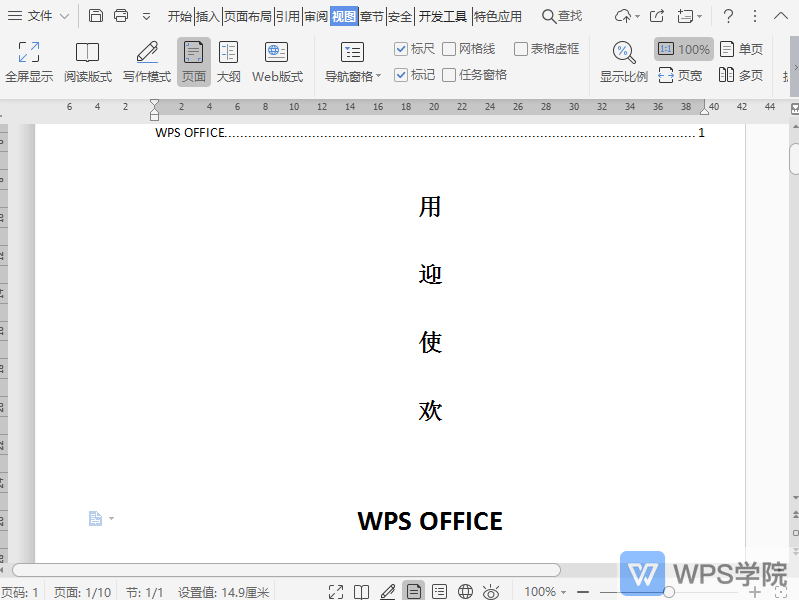The width and height of the screenshot is (799, 600).
Task: Click the save icon in title bar
Action: [96, 16]
